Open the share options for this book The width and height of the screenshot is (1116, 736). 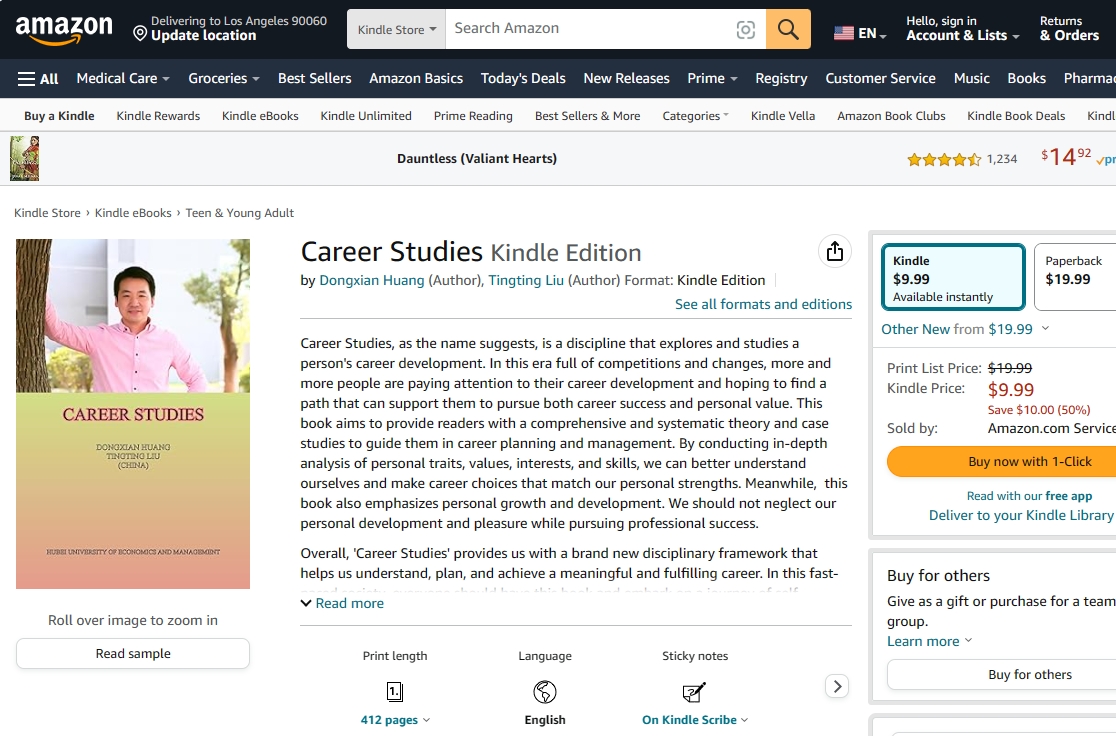click(835, 252)
